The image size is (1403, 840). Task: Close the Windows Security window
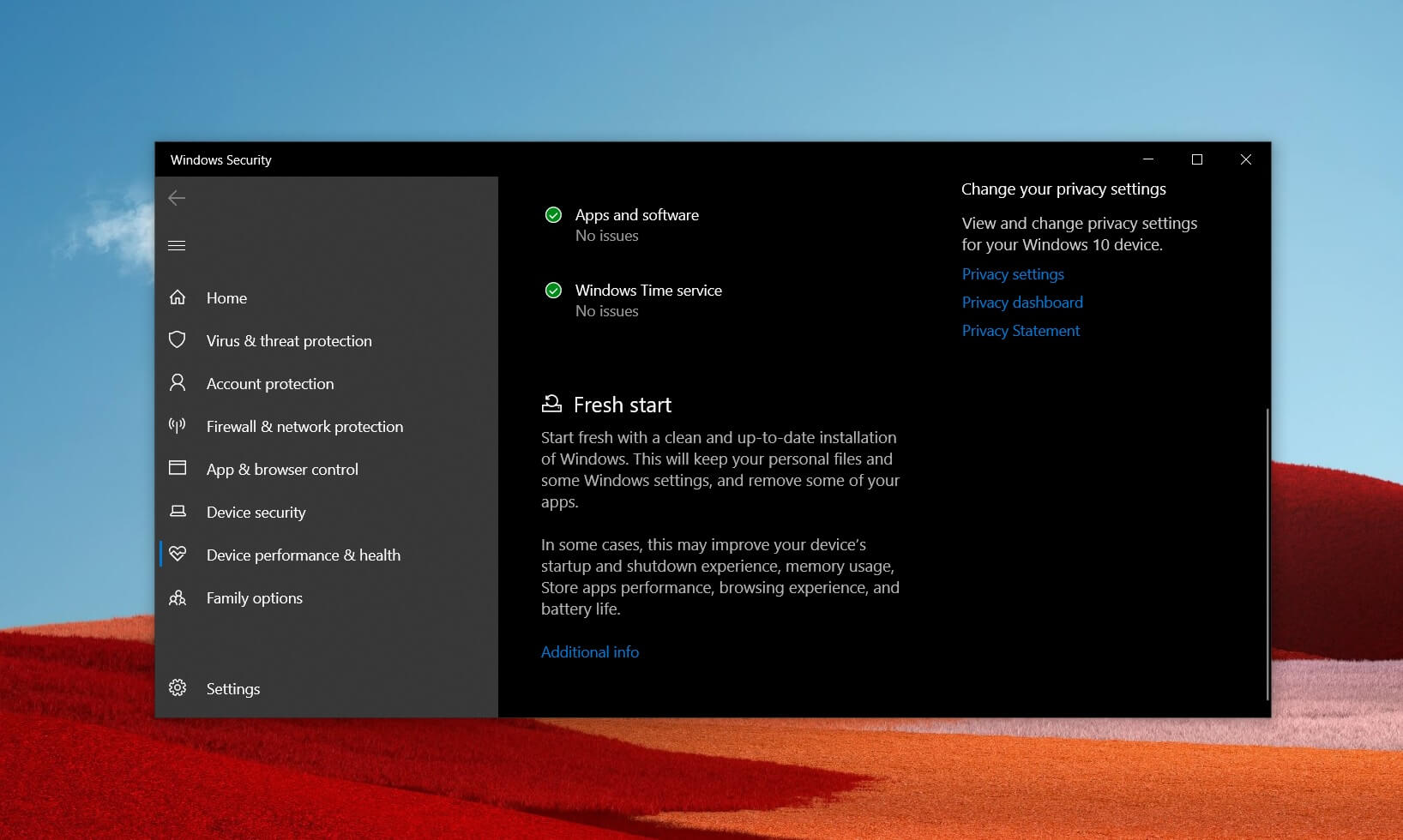[1246, 159]
